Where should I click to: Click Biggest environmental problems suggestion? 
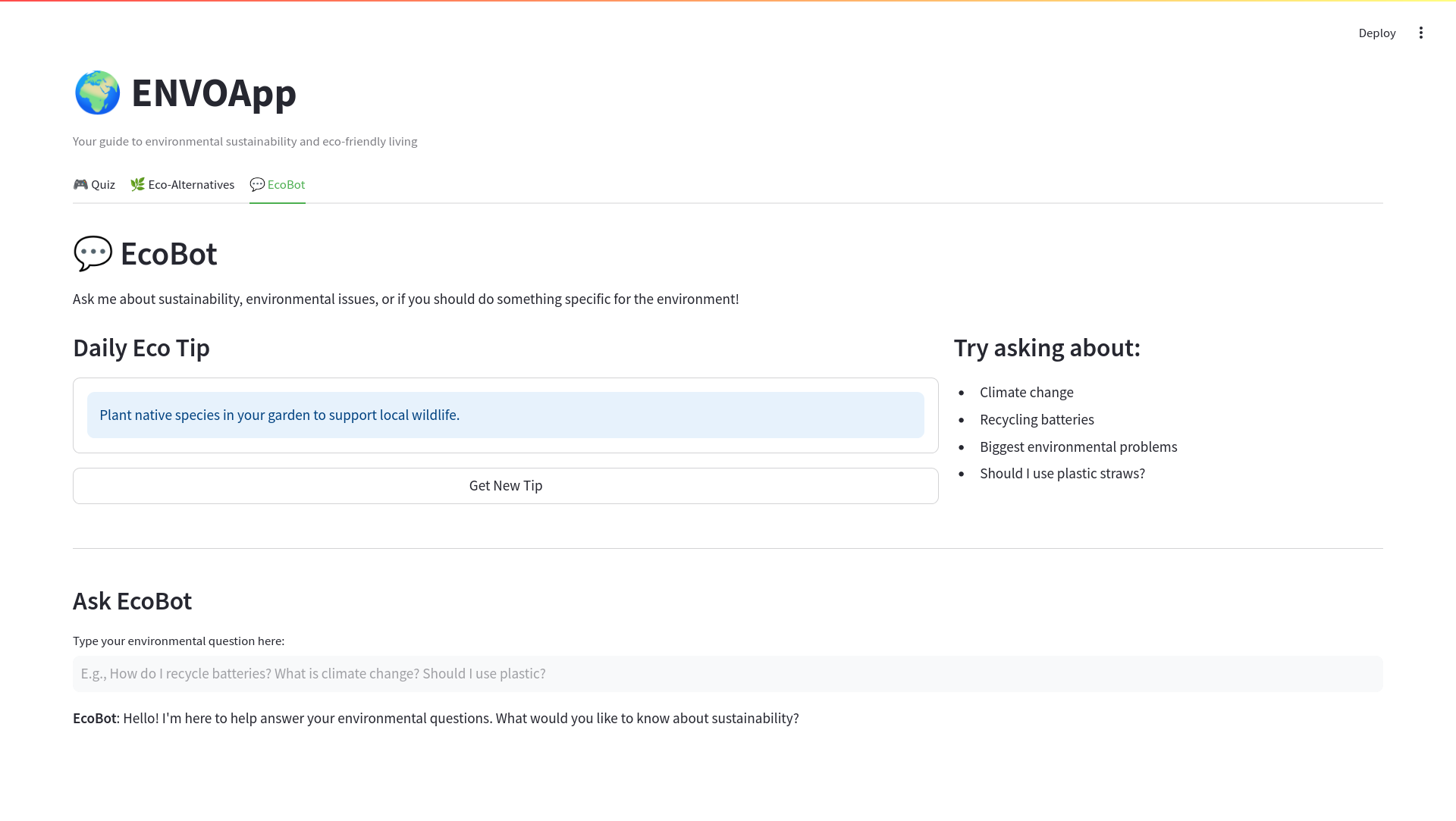pyautogui.click(x=1078, y=447)
